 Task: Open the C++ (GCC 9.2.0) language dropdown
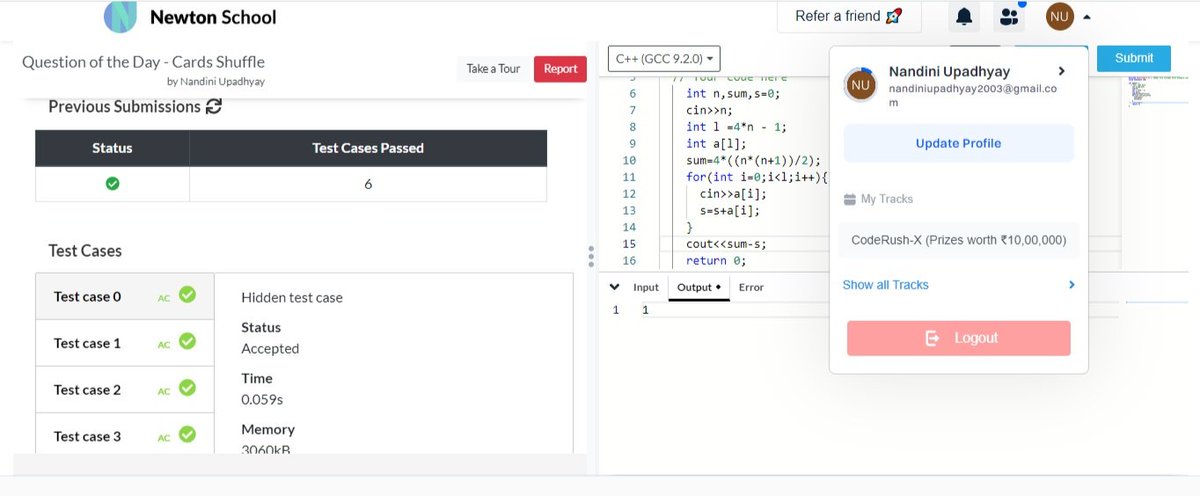(x=664, y=58)
